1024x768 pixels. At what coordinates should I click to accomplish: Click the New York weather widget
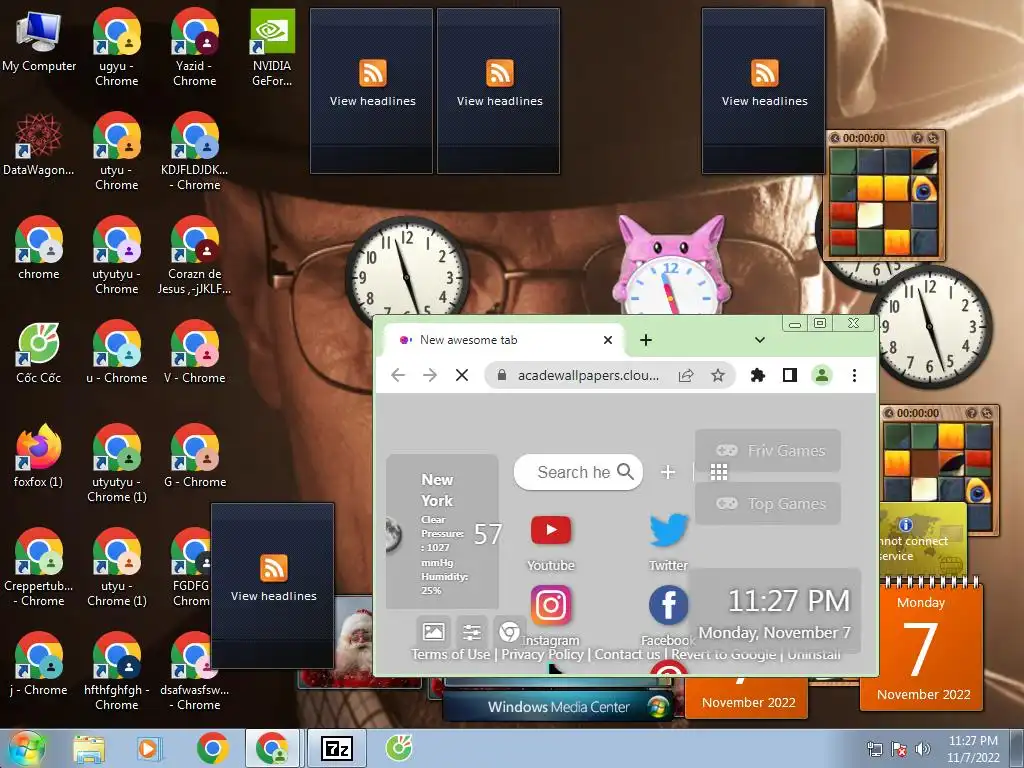pos(443,532)
